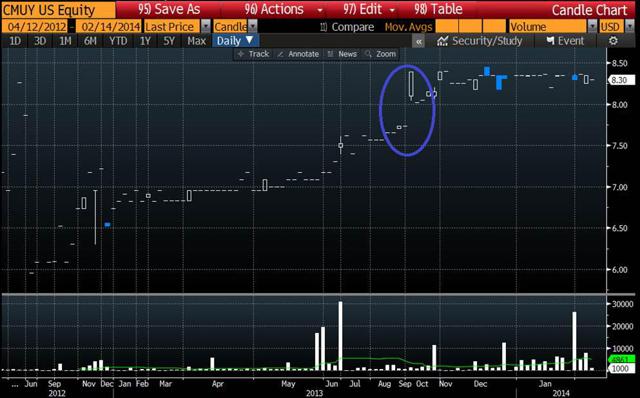The height and width of the screenshot is (398, 640).
Task: Open the Actions menu
Action: (x=283, y=9)
